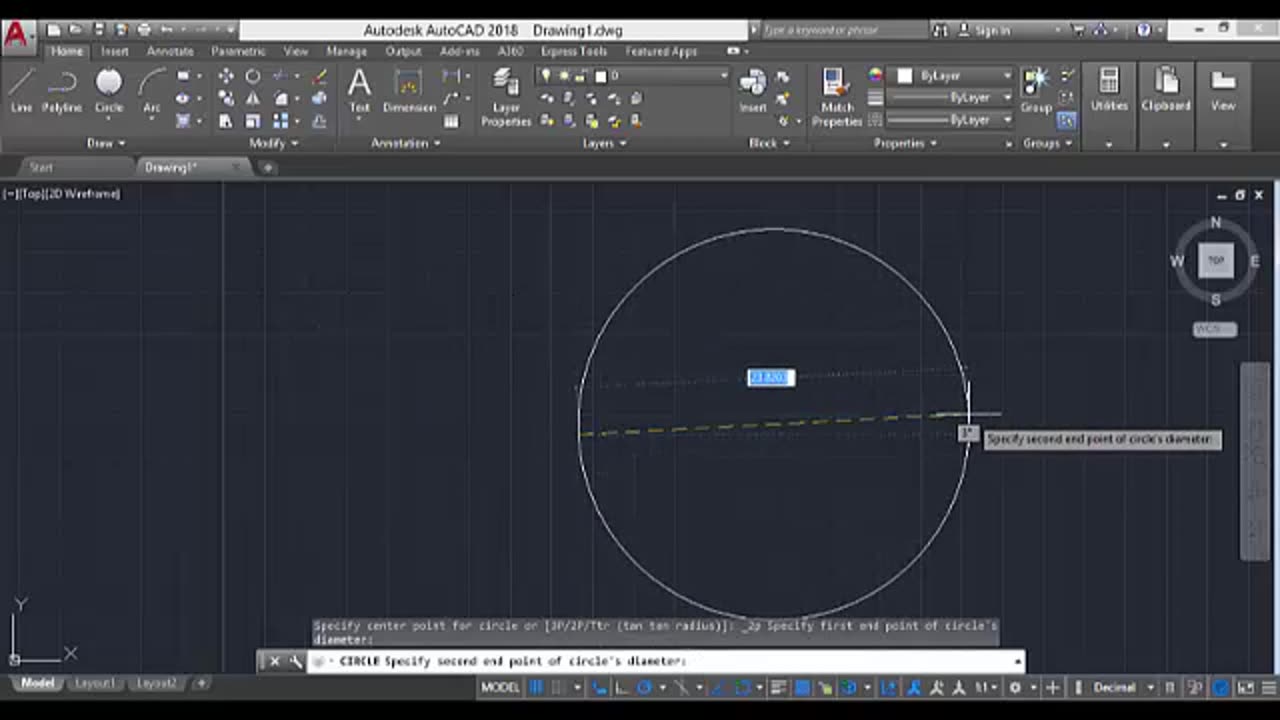The image size is (1280, 720).
Task: Open Layer Properties manager
Action: [506, 97]
